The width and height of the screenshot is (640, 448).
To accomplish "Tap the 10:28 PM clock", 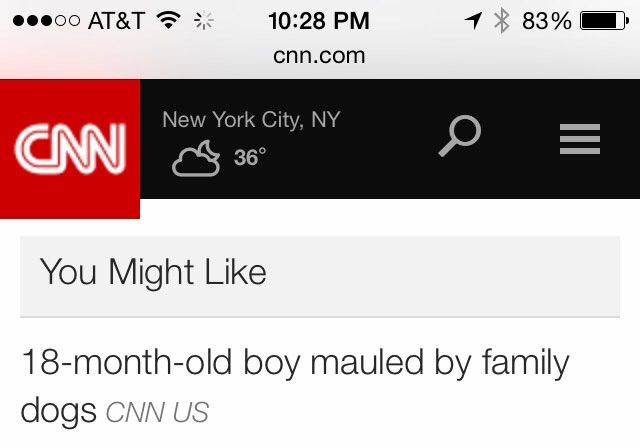I will pyautogui.click(x=319, y=21).
